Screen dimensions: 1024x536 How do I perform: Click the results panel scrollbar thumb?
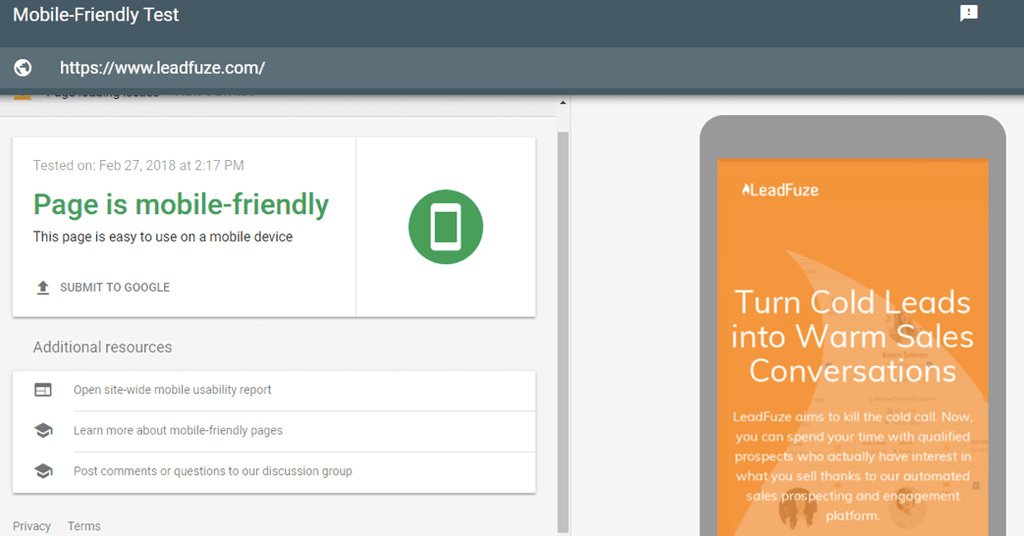tap(563, 332)
